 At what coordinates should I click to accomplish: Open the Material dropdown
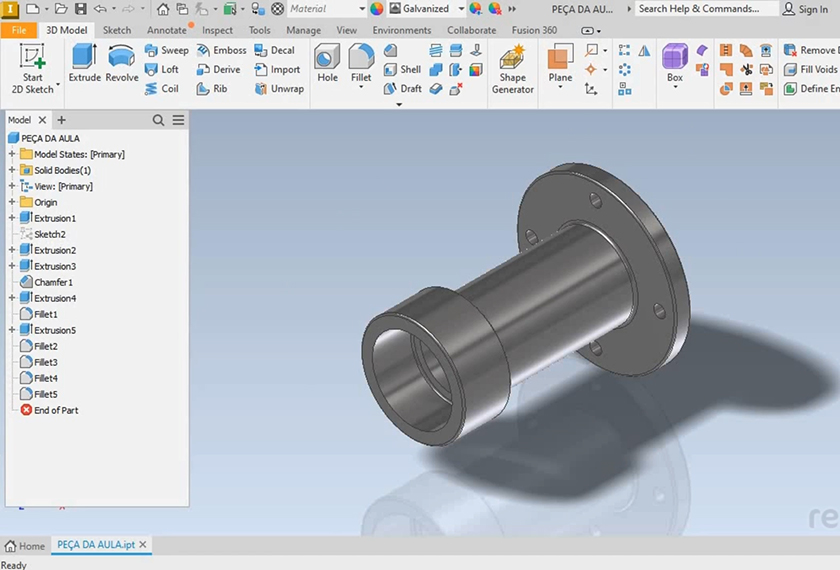click(x=361, y=9)
